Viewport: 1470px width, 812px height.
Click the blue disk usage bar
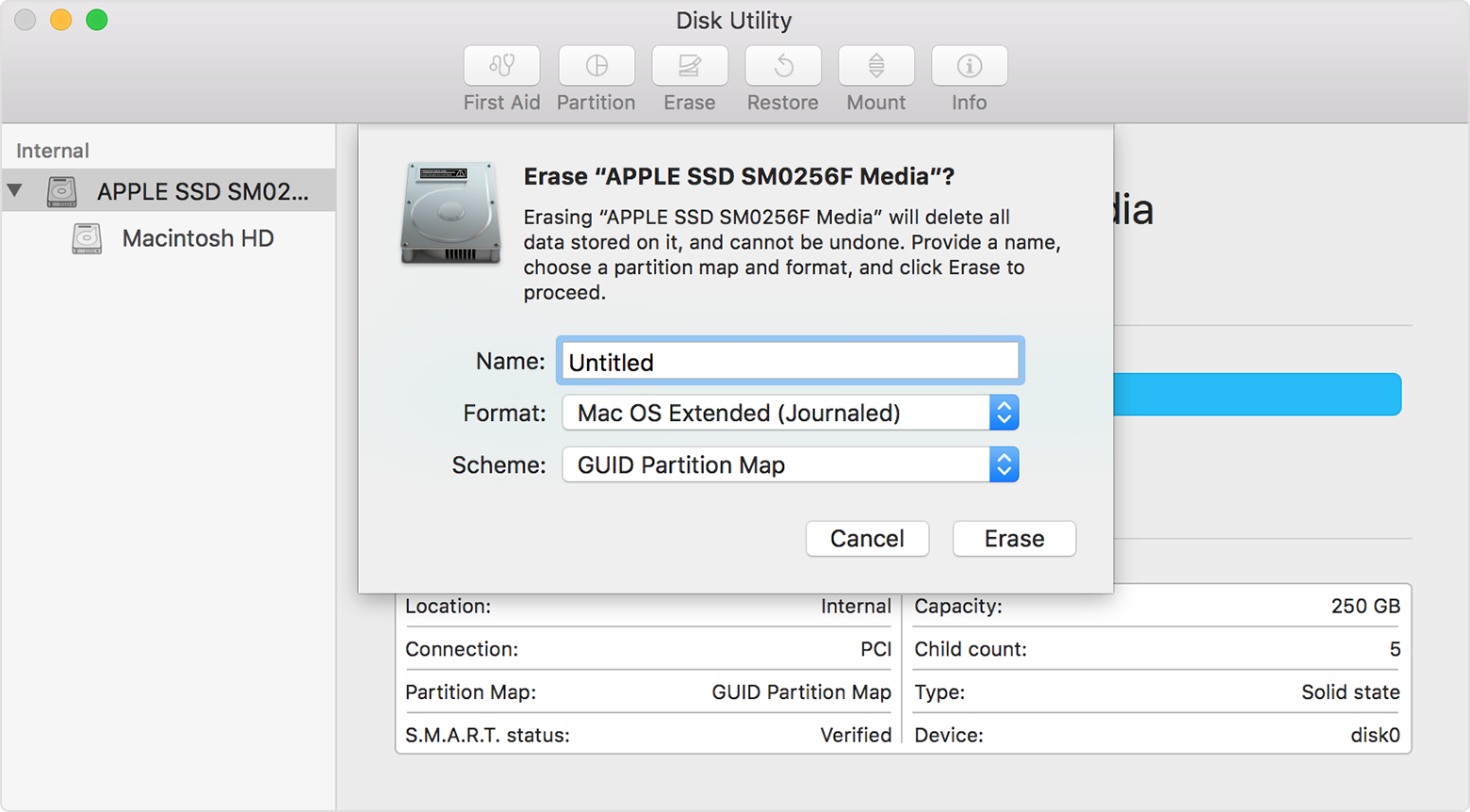tap(1257, 395)
